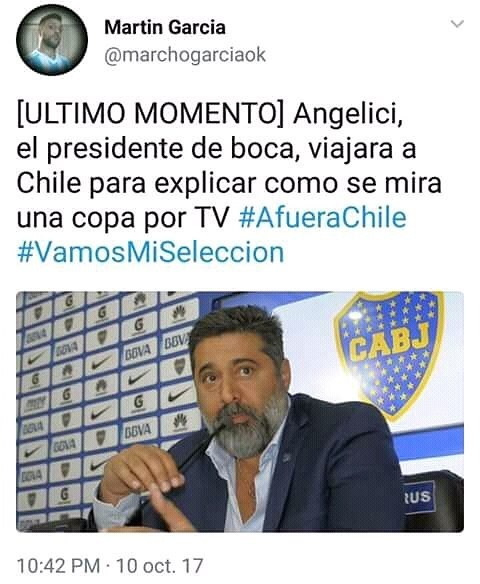Open the attached press conference photo
The image size is (480, 584).
click(x=240, y=411)
